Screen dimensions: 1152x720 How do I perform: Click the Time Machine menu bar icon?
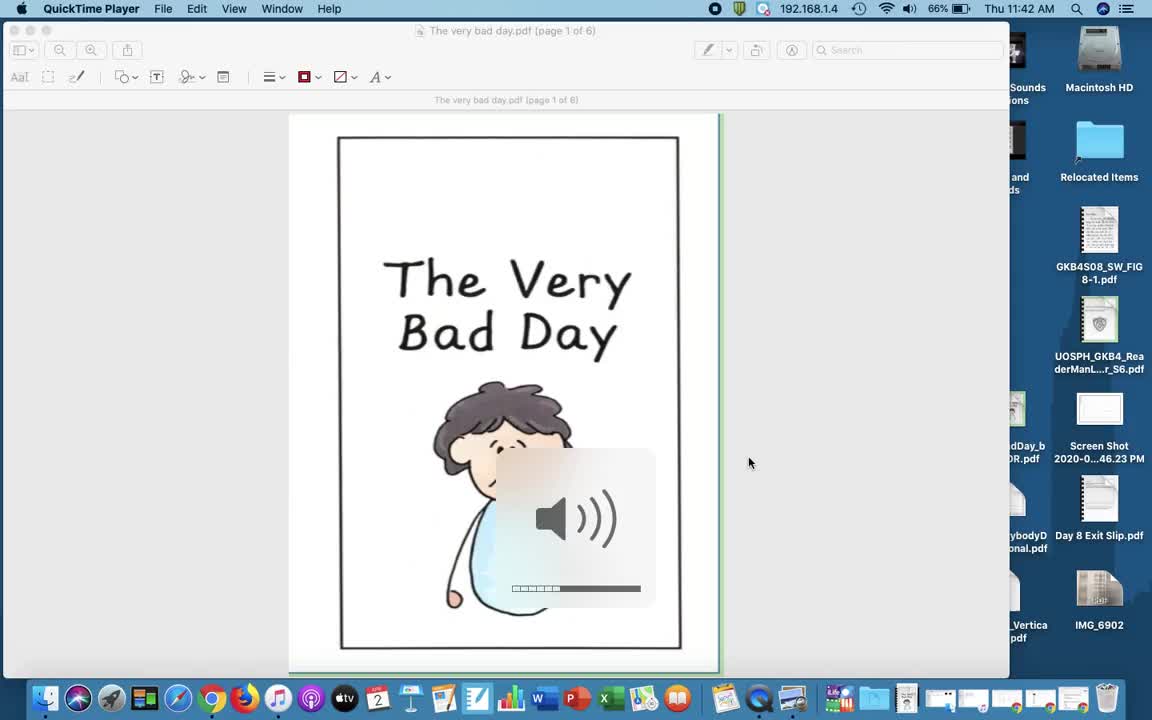point(859,9)
